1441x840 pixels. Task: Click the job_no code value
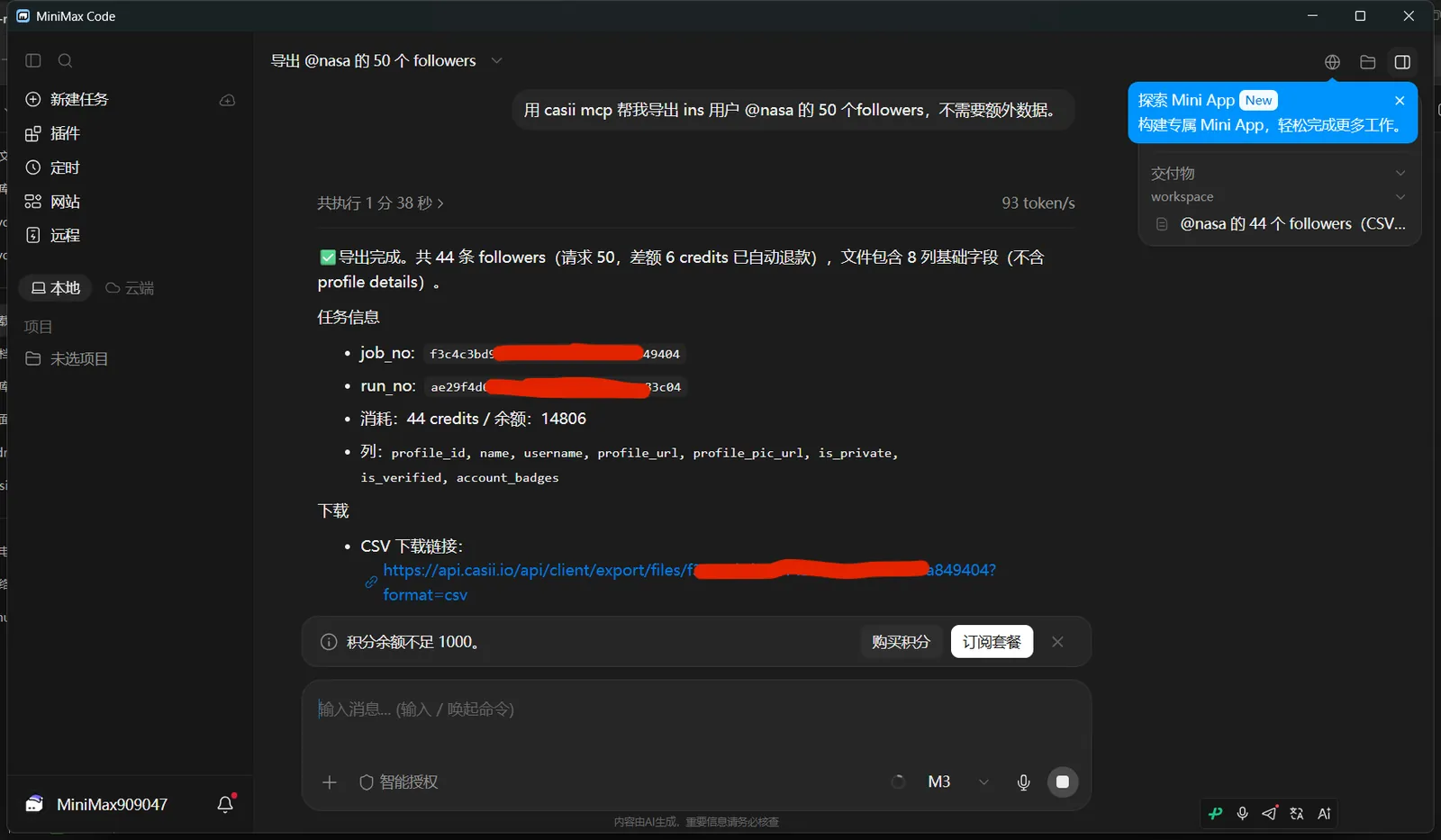click(x=555, y=354)
